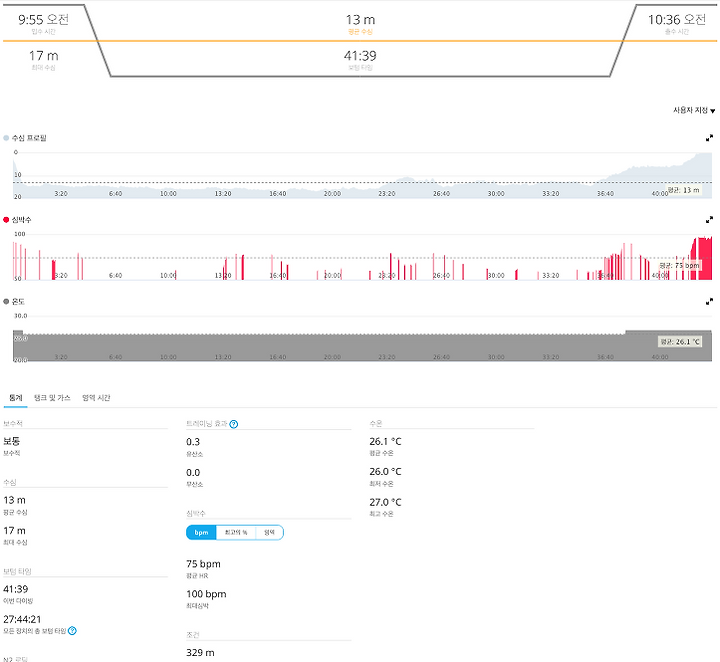Click 41:39 이번 다이빙 value in statistics

coord(16,589)
